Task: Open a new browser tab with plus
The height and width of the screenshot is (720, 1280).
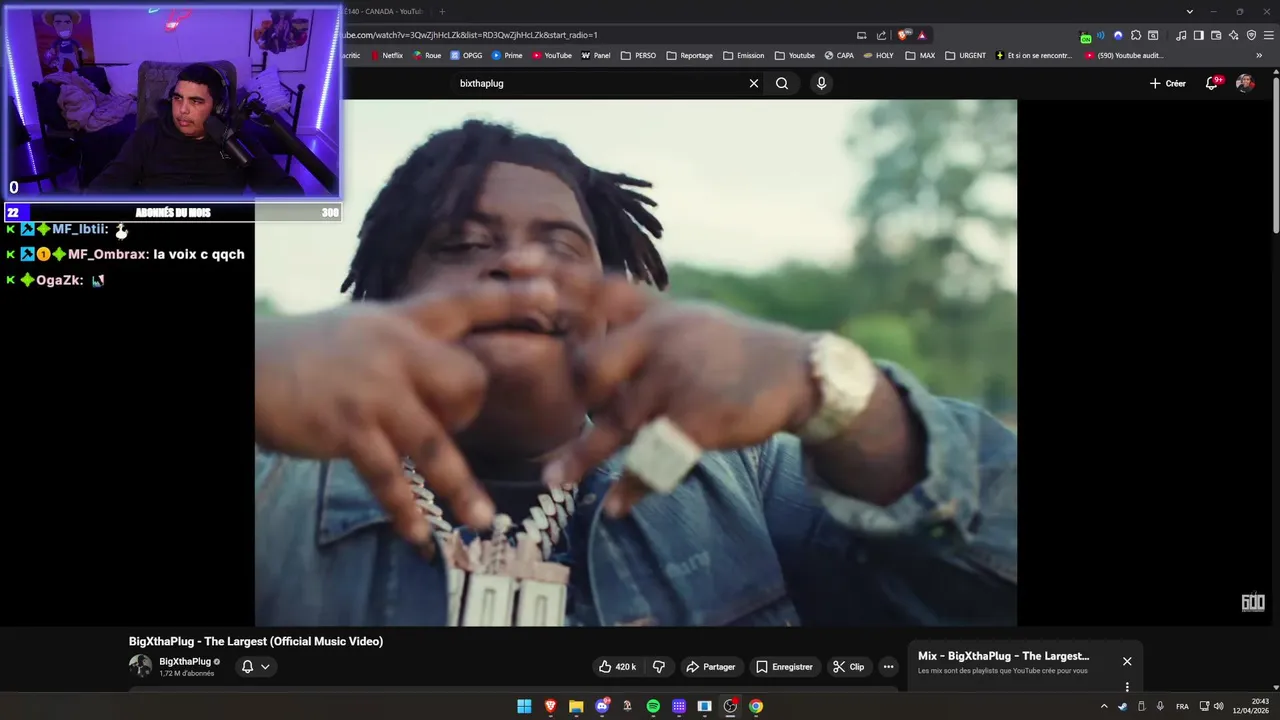Action: (442, 11)
